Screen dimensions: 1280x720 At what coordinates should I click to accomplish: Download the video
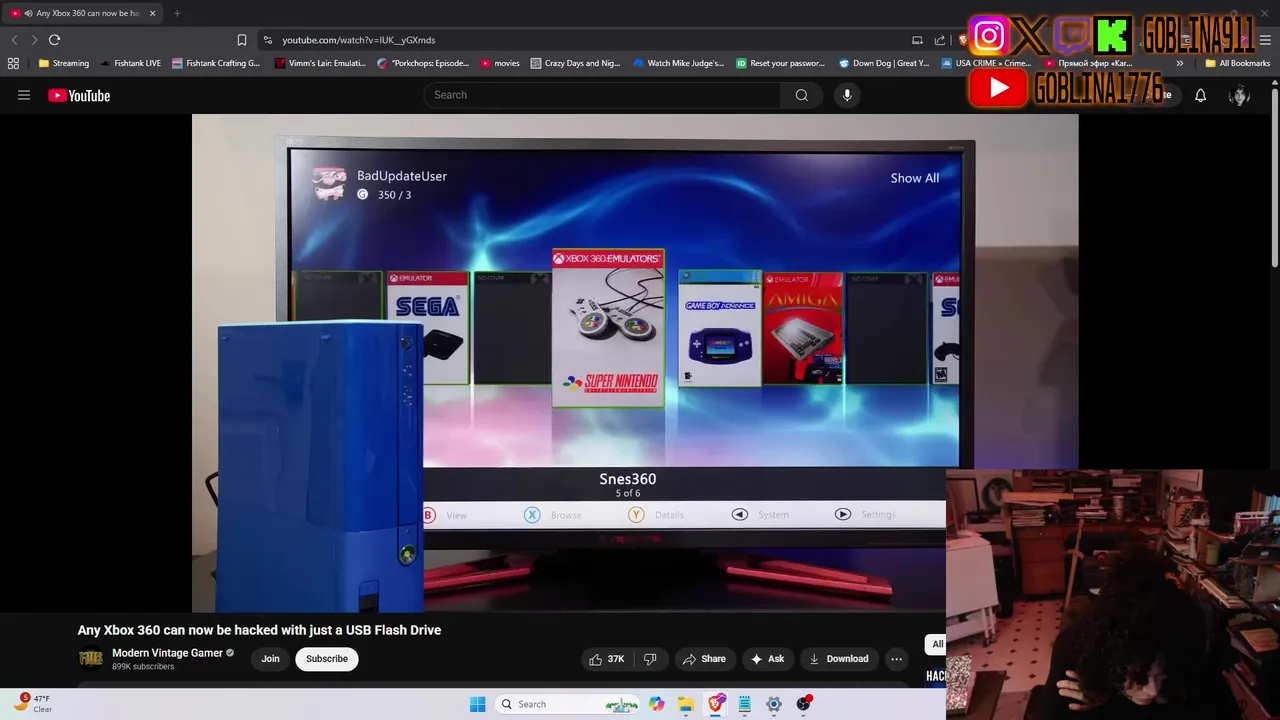point(839,659)
